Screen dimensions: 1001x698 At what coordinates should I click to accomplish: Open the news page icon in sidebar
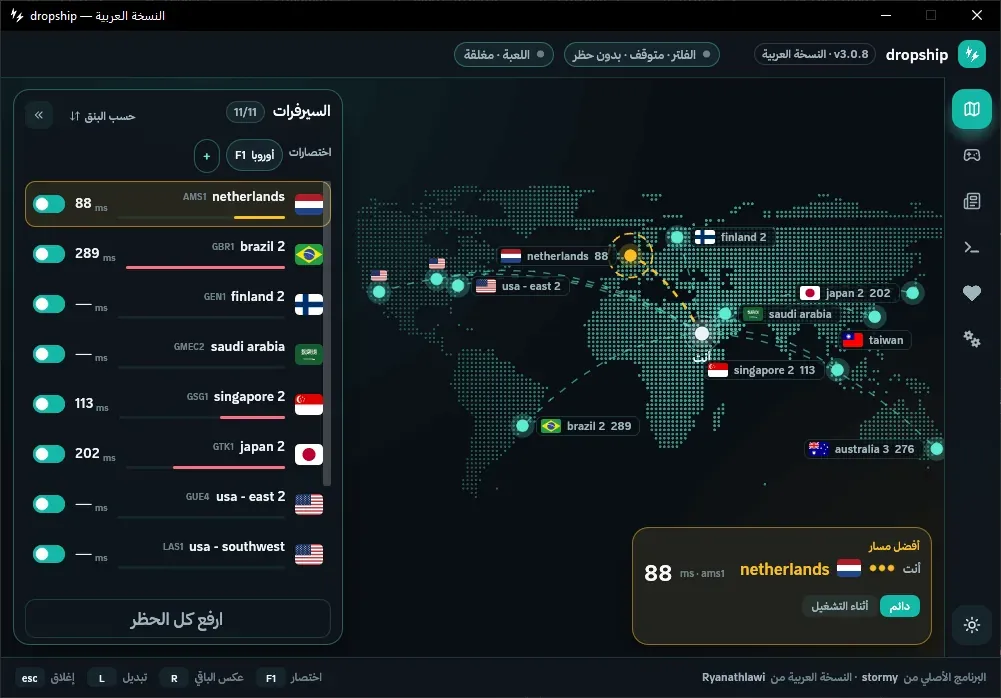click(972, 201)
